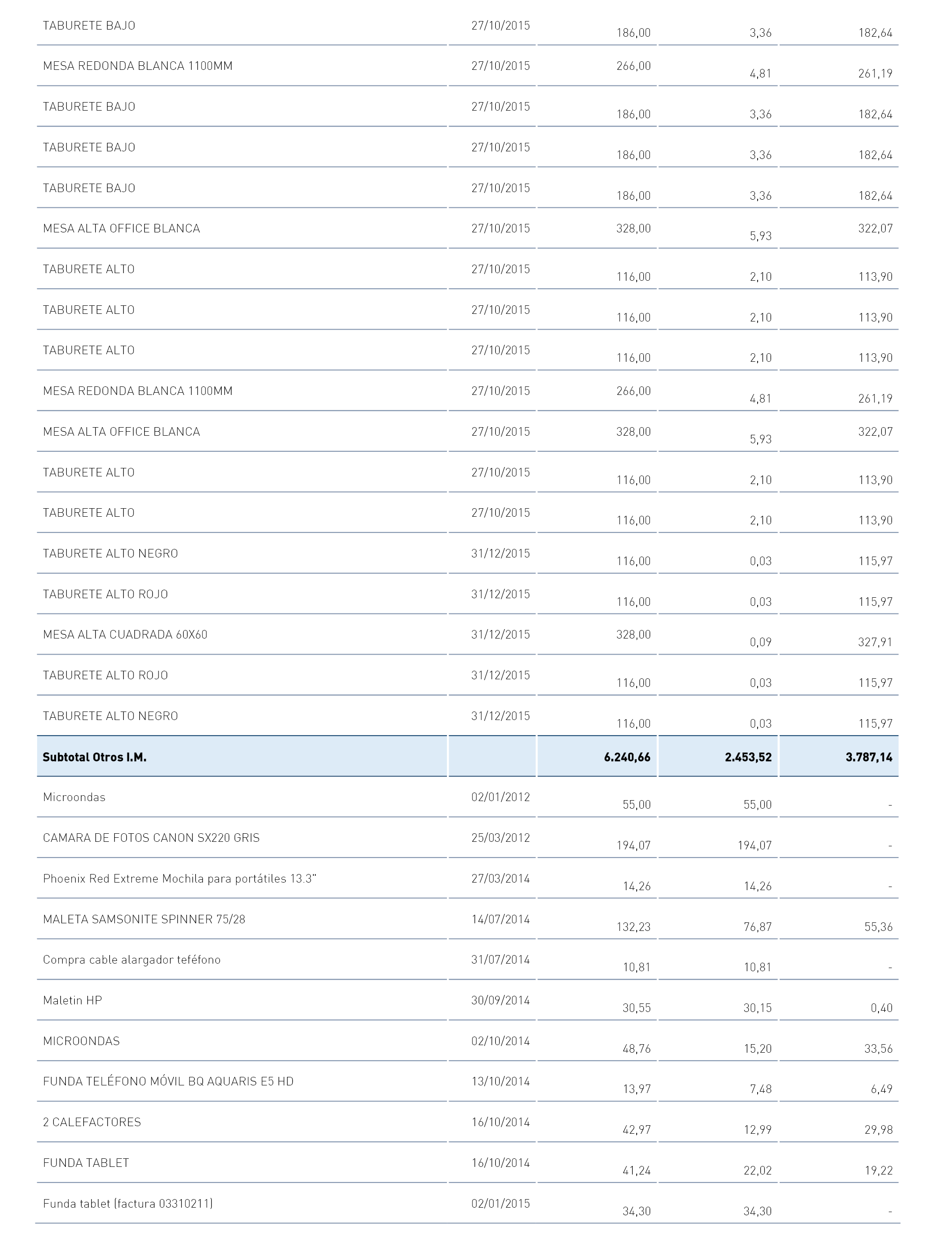Screen dimensions: 952x1243
Task: Click the date 25/03/2012
Action: tap(500, 838)
